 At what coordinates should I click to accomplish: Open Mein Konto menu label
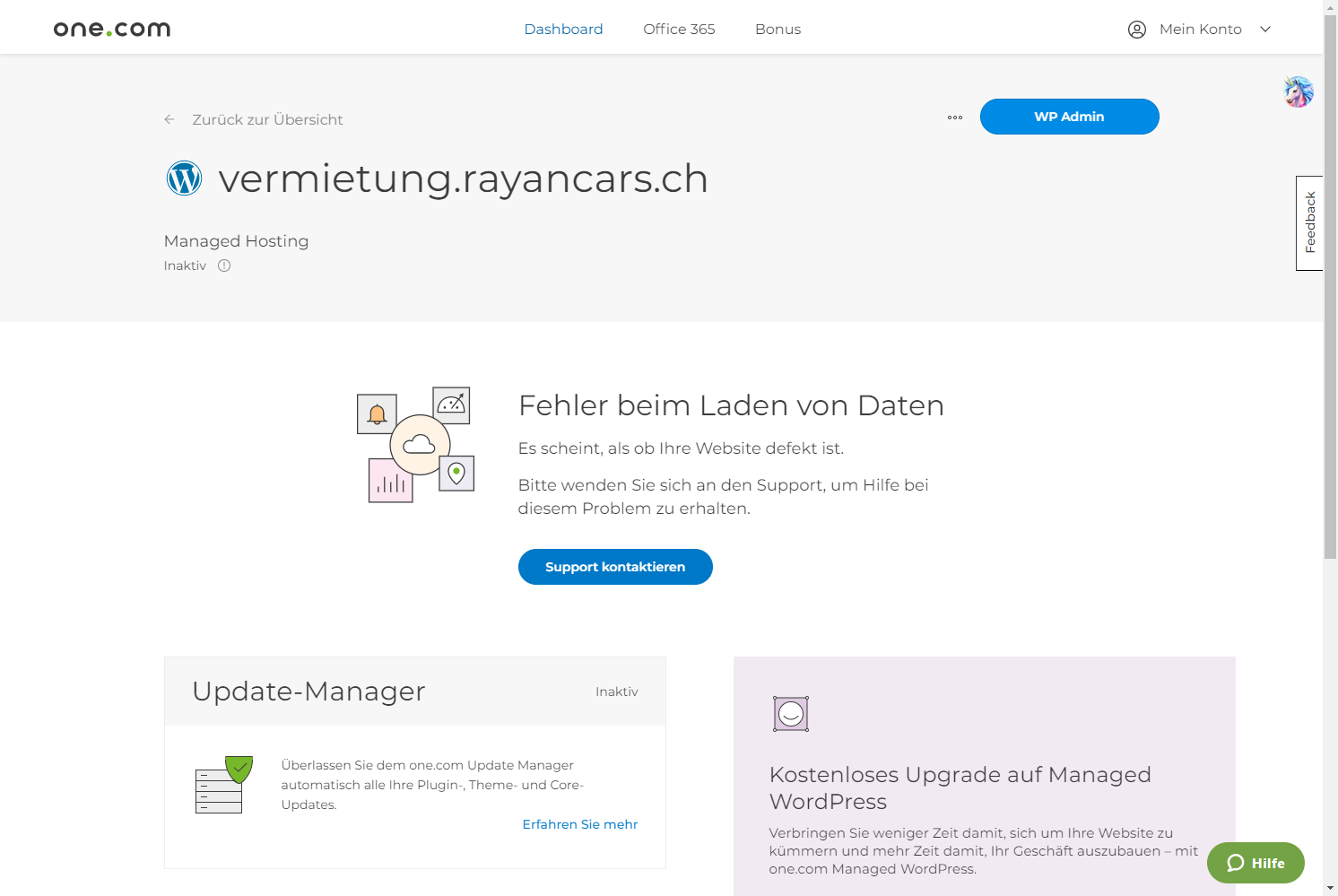1200,29
